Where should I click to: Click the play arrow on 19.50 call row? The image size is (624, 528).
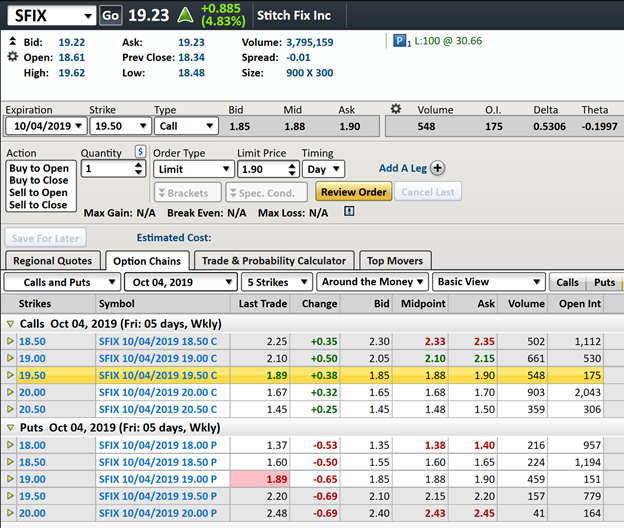point(12,375)
